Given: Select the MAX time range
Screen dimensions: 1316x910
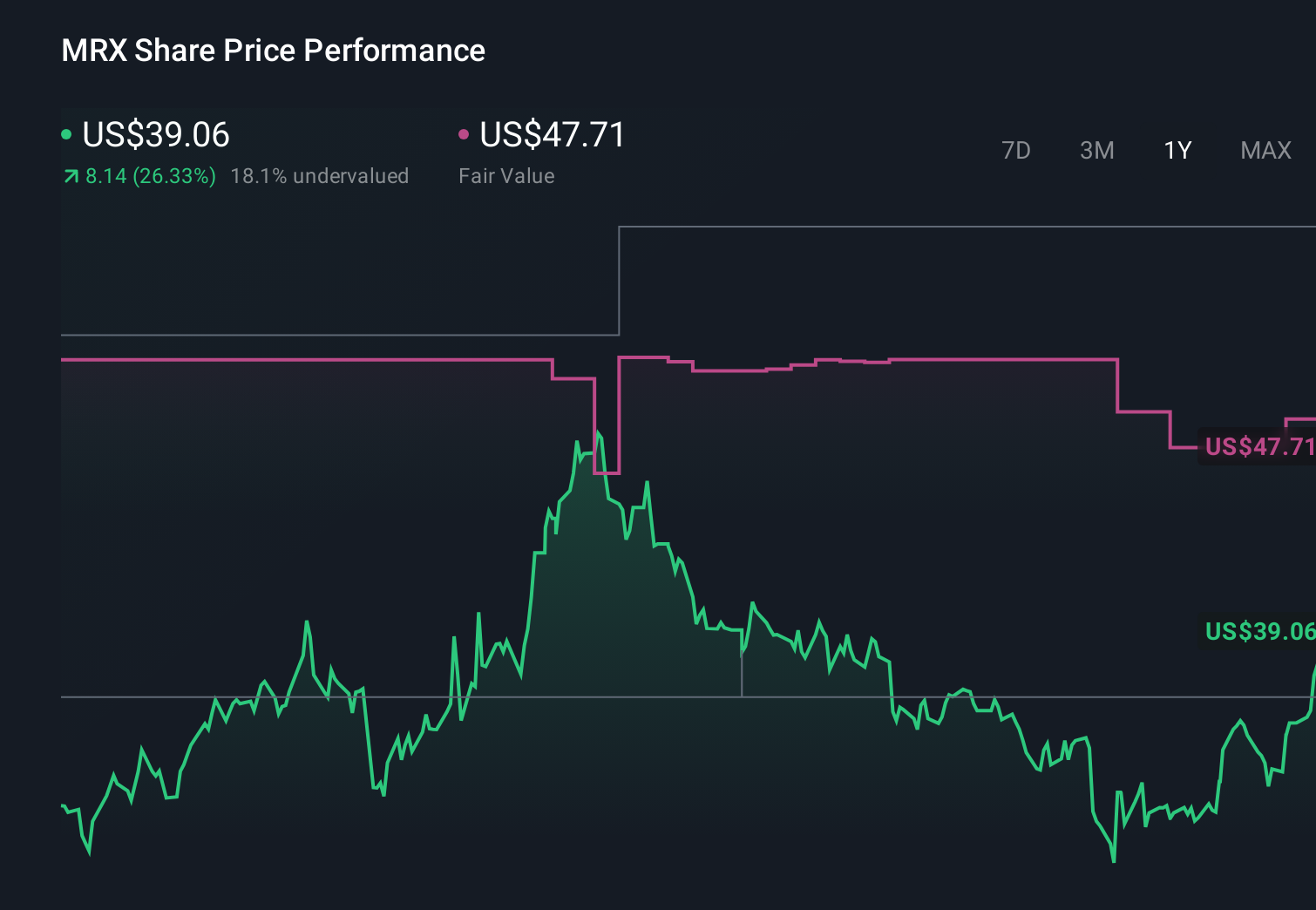Looking at the screenshot, I should [1265, 150].
